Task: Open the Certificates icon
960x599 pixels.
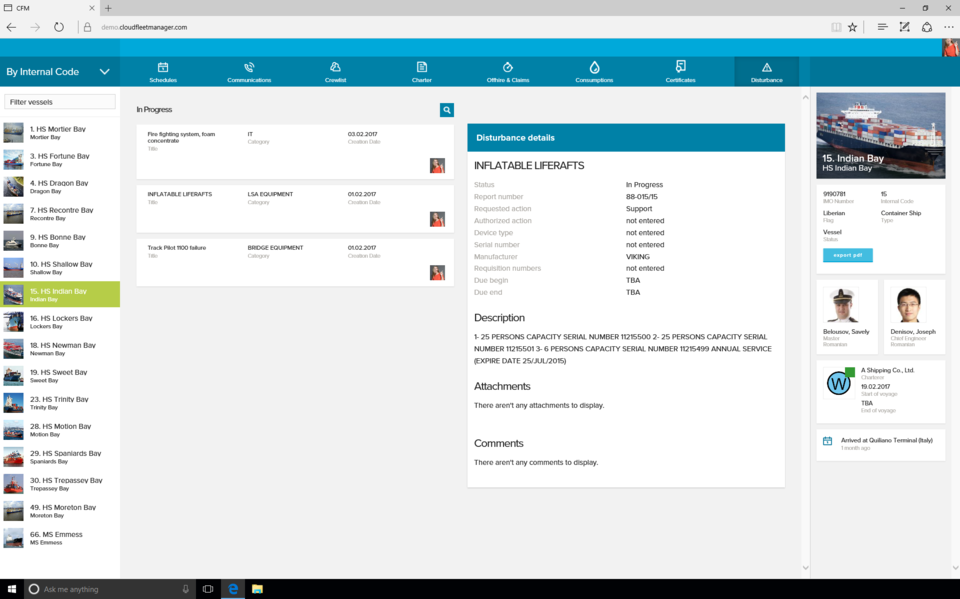Action: [680, 68]
